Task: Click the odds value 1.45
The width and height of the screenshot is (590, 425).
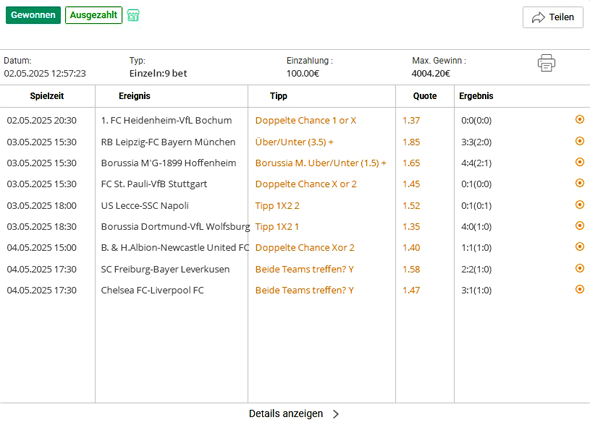Action: click(411, 184)
